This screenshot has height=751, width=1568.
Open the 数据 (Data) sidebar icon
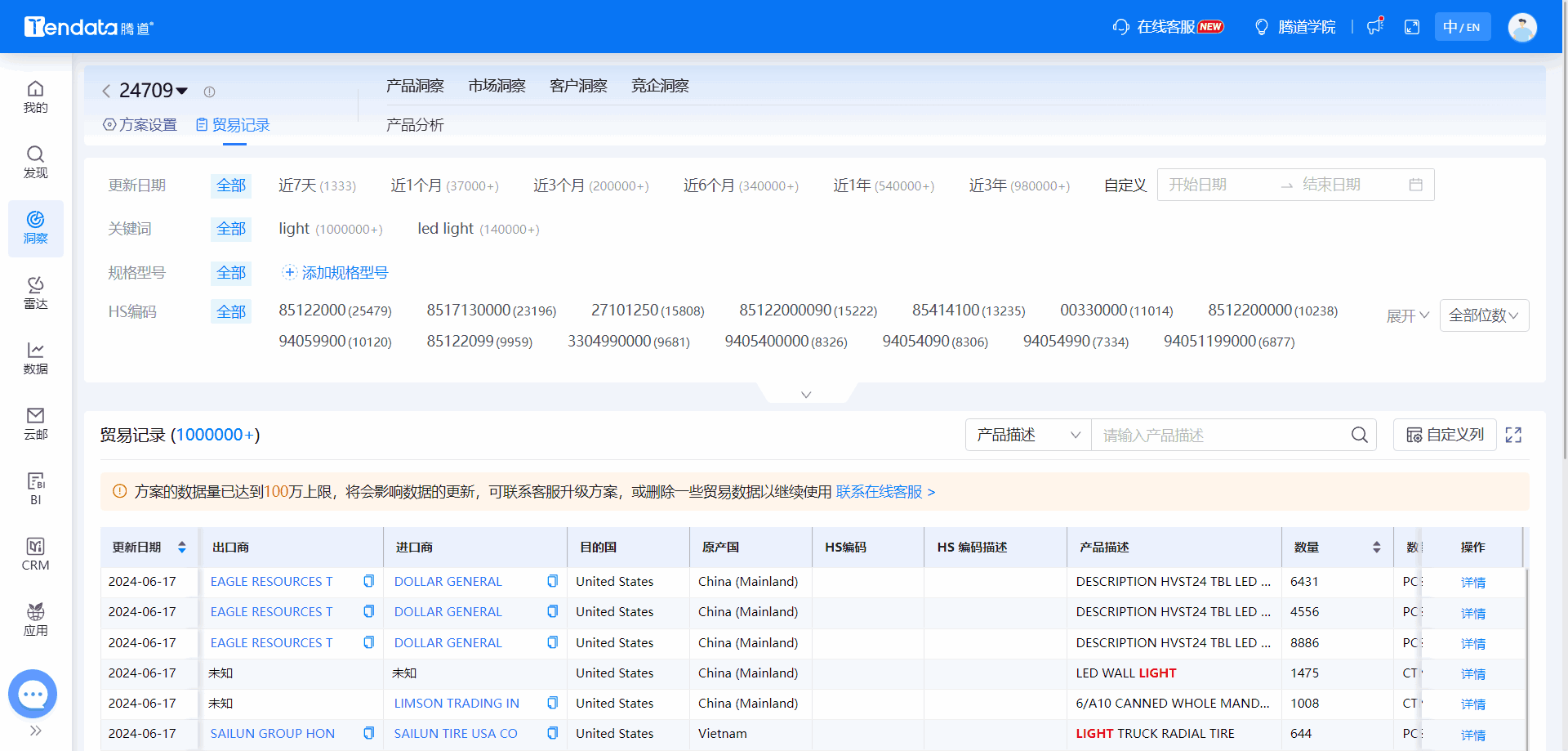click(x=35, y=358)
